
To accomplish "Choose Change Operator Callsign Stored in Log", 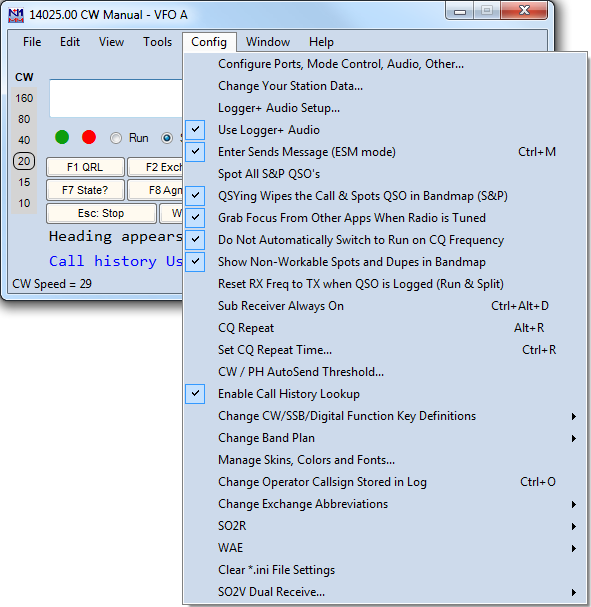I will pos(385,482).
